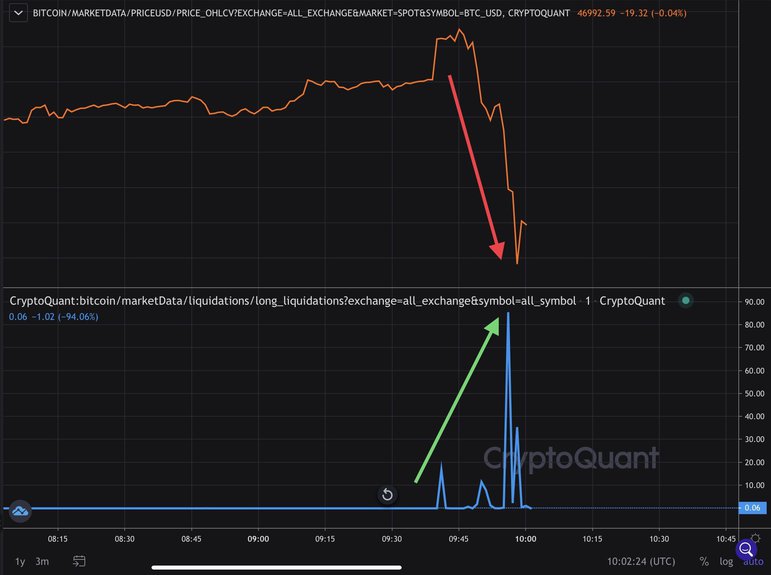Toggle log scale mode
771x575 pixels.
(x=726, y=561)
